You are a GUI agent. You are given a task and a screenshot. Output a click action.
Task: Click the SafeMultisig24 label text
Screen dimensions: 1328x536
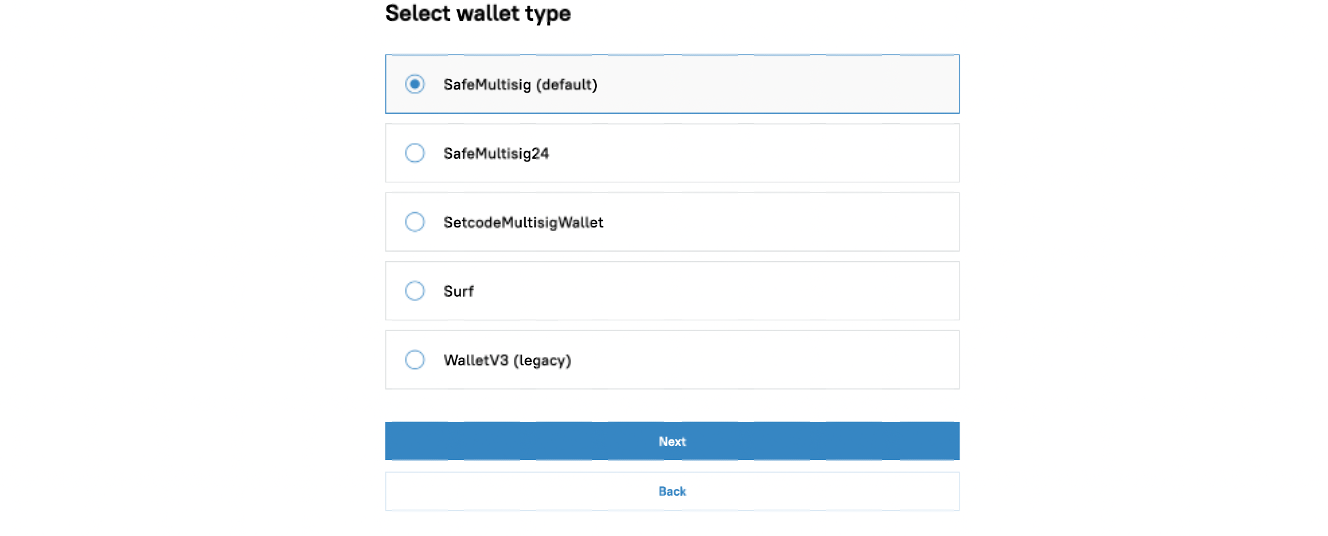[496, 154]
